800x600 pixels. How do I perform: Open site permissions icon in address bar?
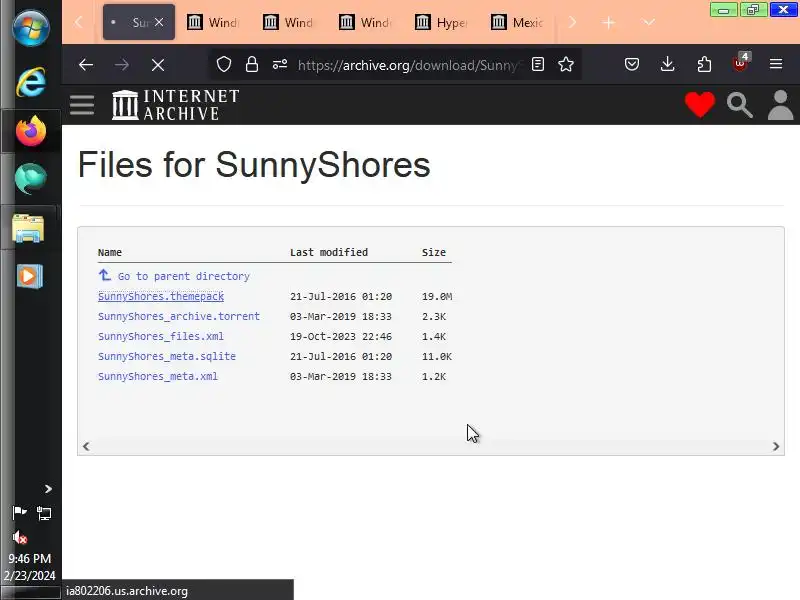pyautogui.click(x=280, y=64)
